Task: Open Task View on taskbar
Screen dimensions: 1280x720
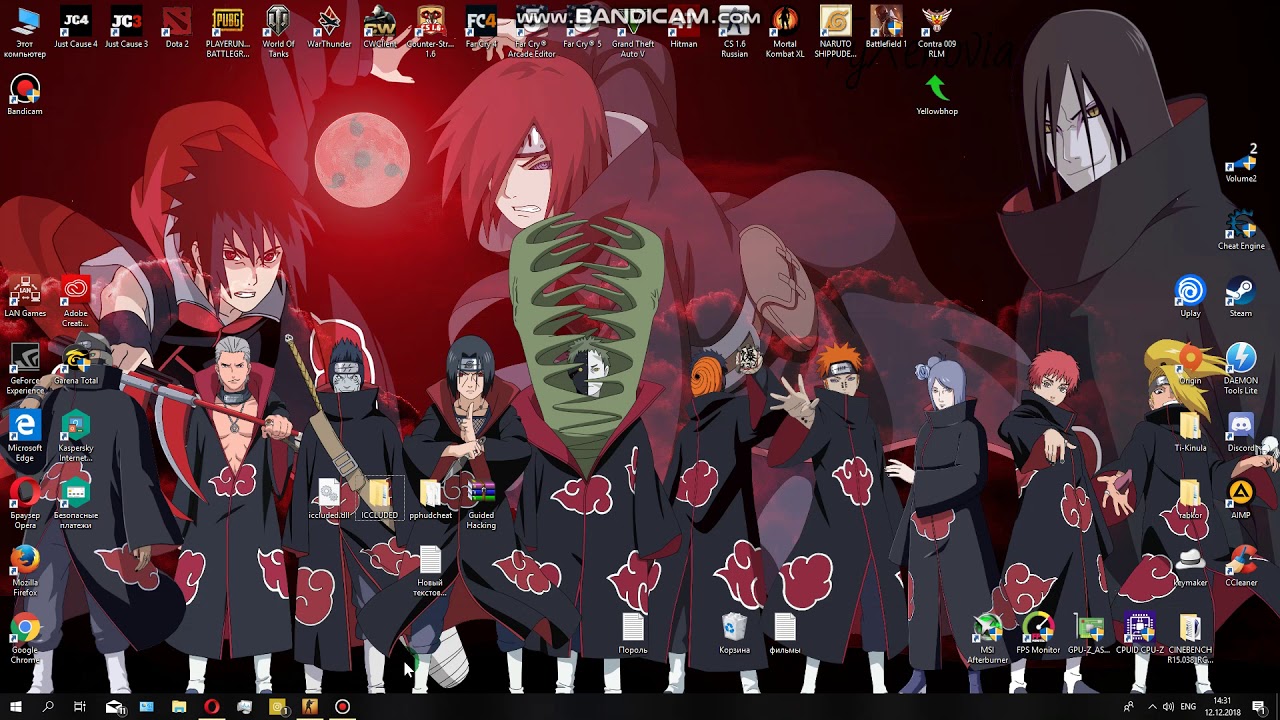Action: (80, 707)
